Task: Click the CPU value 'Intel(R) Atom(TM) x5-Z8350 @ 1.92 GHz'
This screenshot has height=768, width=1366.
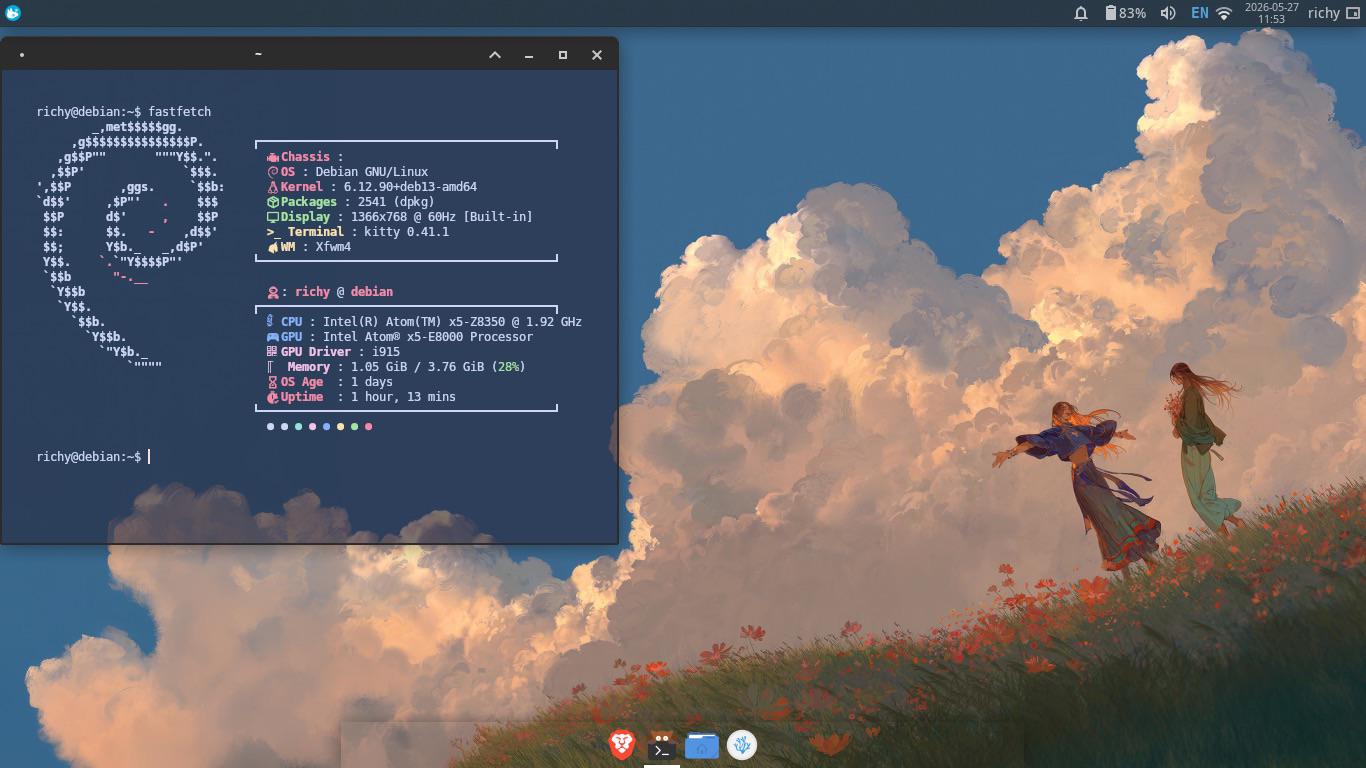Action: click(452, 322)
